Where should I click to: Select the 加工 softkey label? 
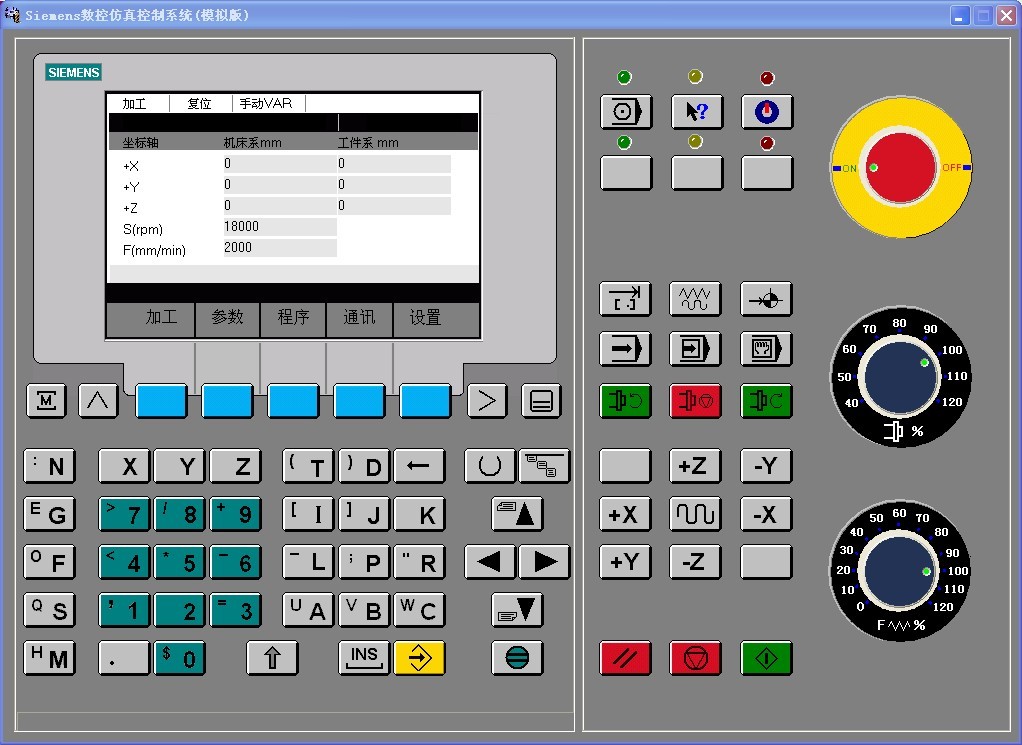(162, 317)
